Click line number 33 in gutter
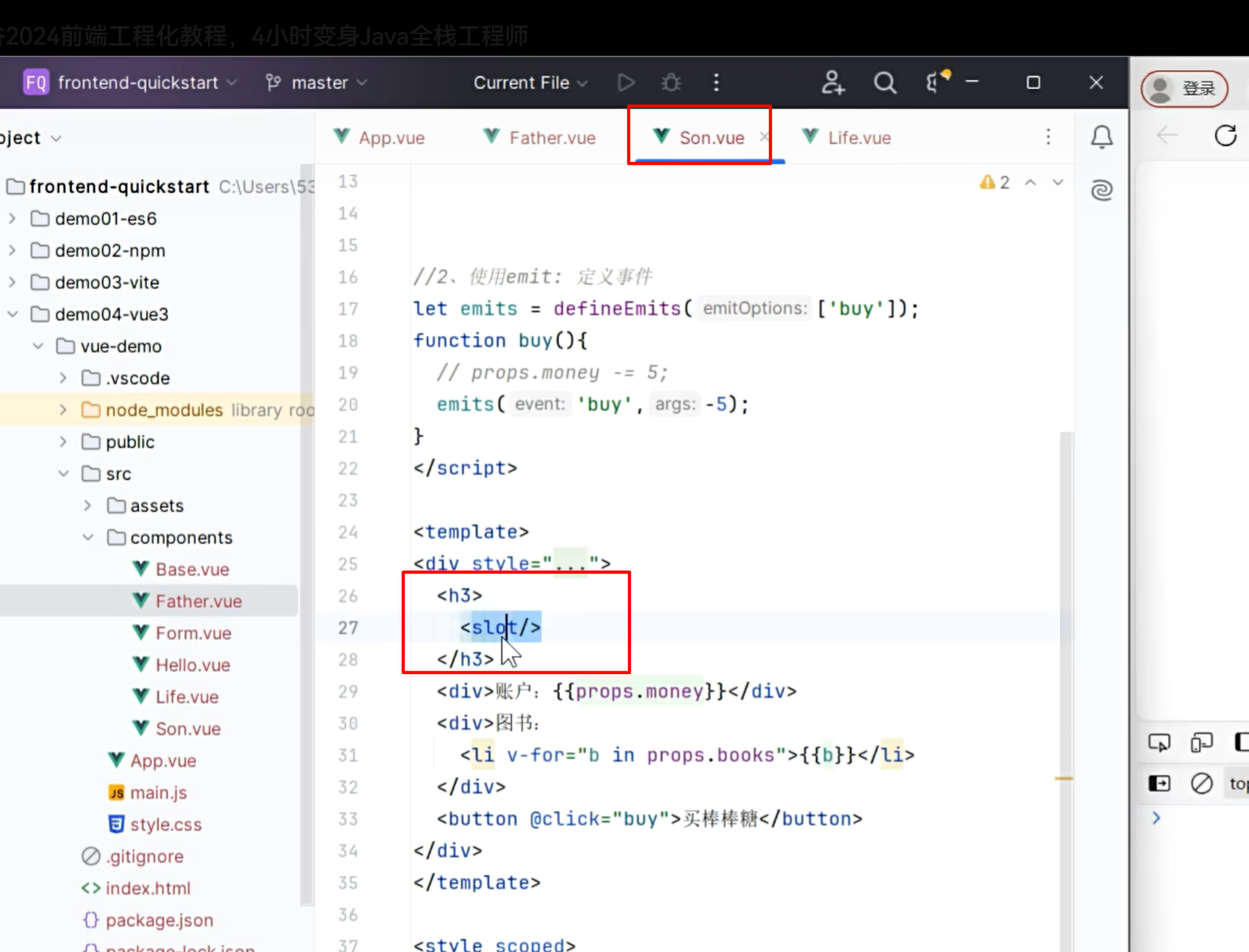1249x952 pixels. (347, 818)
